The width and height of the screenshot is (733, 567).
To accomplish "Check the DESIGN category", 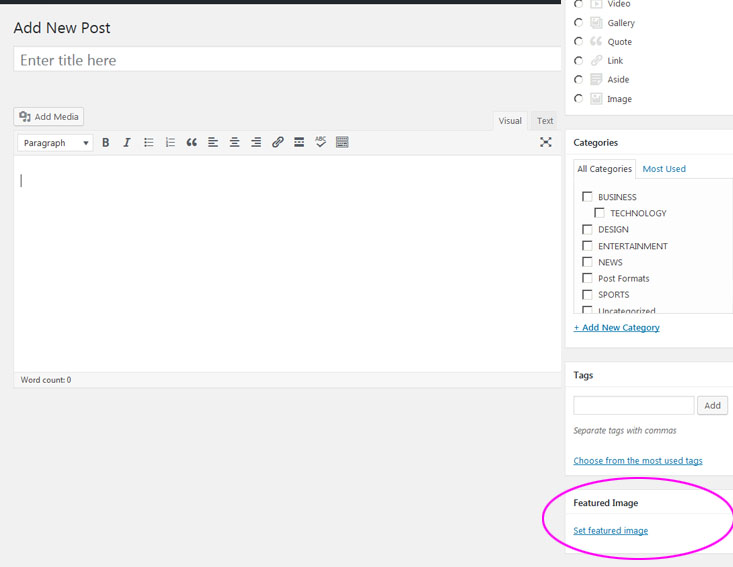I will pyautogui.click(x=587, y=229).
